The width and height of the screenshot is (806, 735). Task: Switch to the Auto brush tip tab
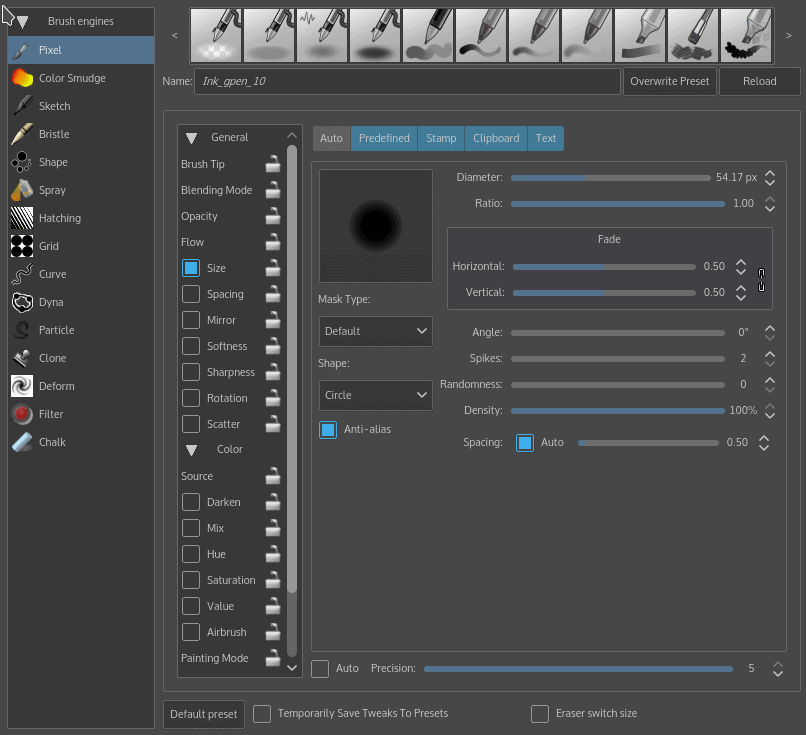pyautogui.click(x=332, y=138)
